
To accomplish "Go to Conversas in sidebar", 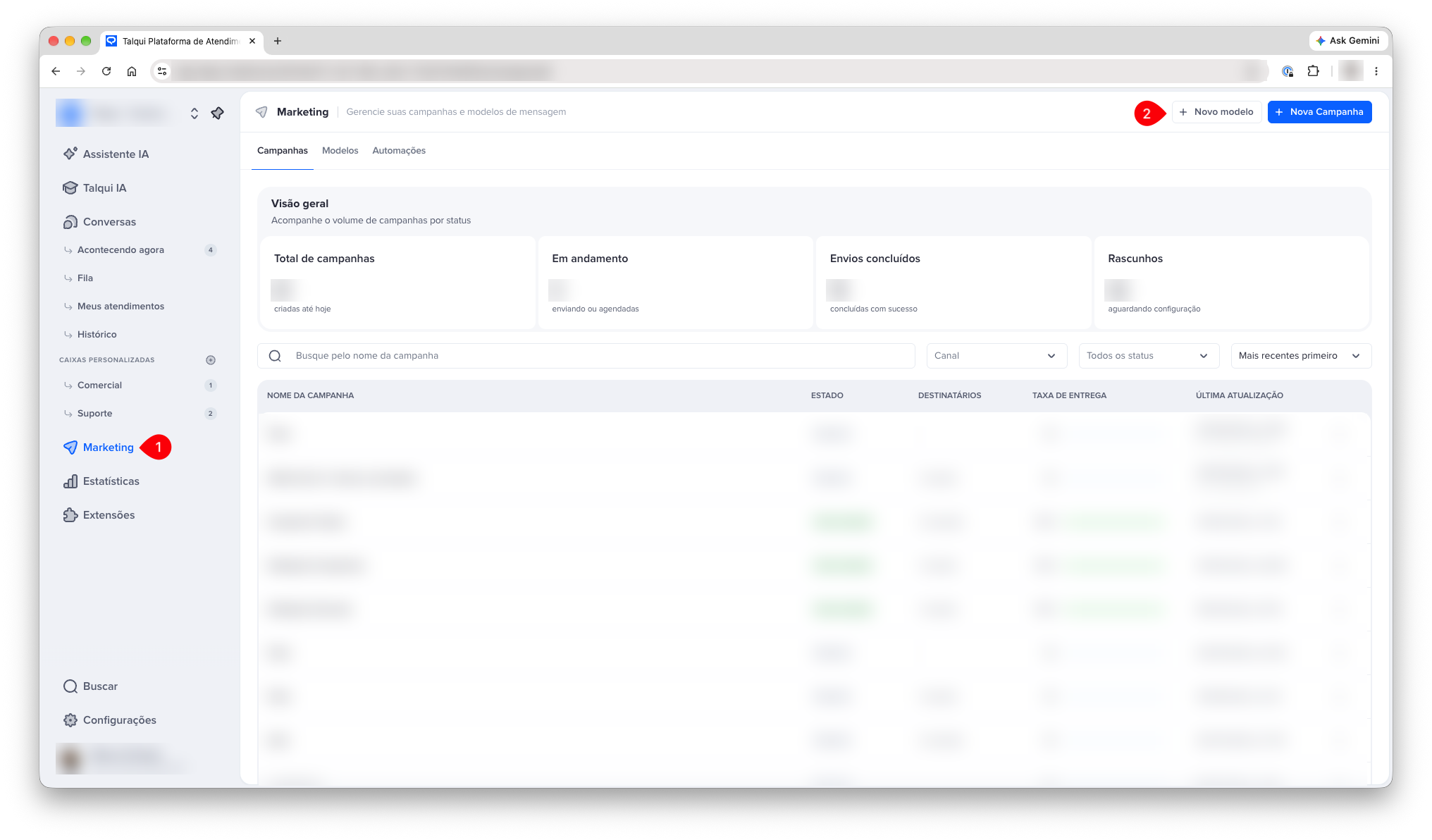I will 100,222.
